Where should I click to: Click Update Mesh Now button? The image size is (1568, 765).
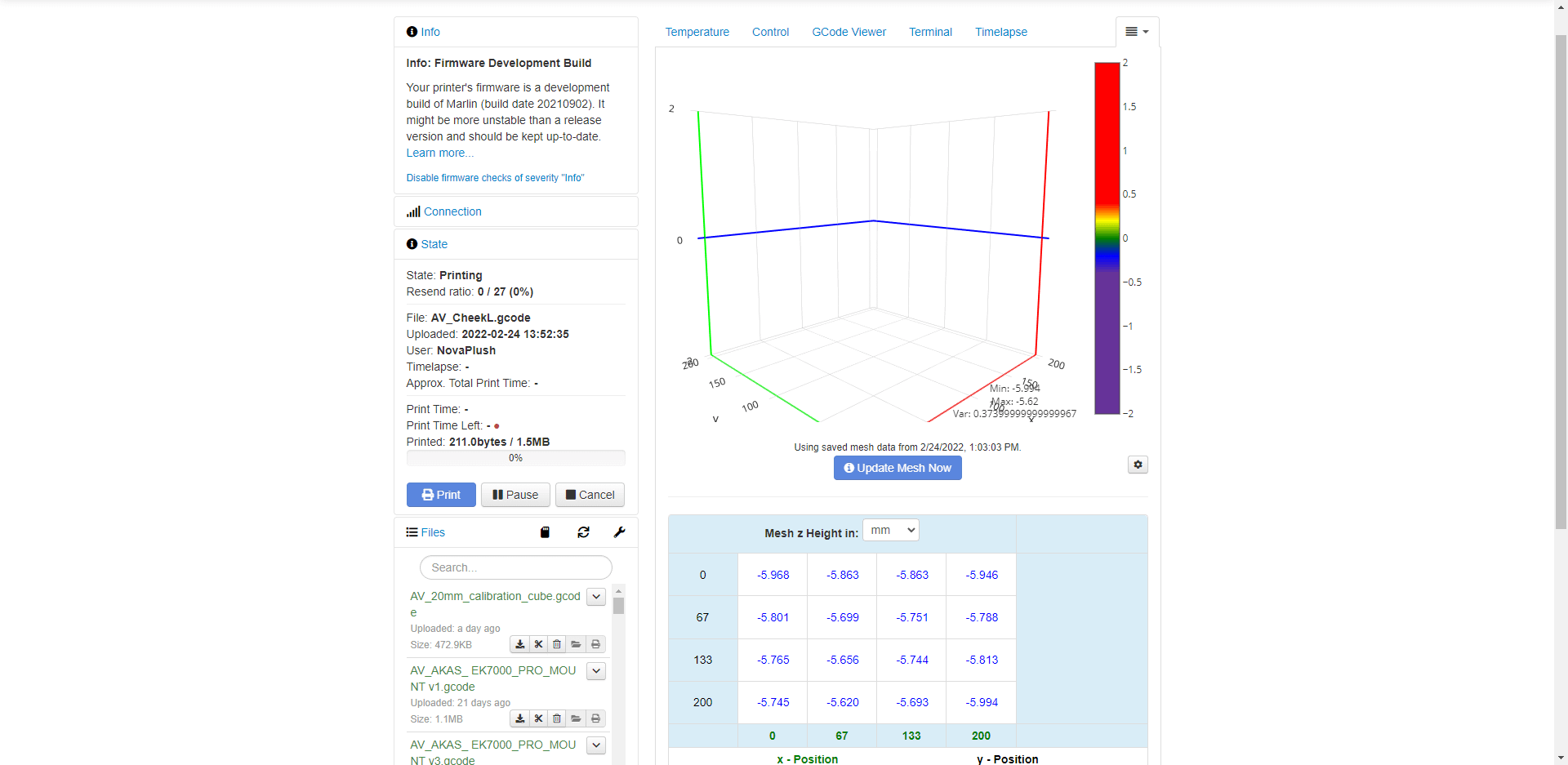pyautogui.click(x=898, y=468)
